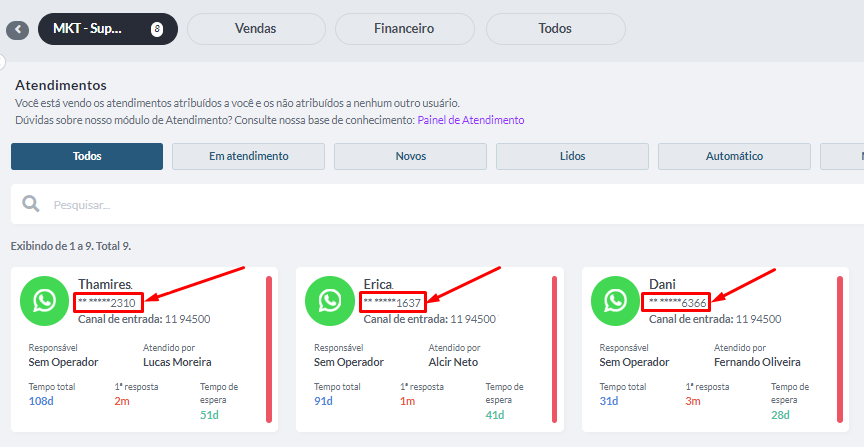Click the 28d waiting time value
864x447 pixels.
pyautogui.click(x=780, y=415)
